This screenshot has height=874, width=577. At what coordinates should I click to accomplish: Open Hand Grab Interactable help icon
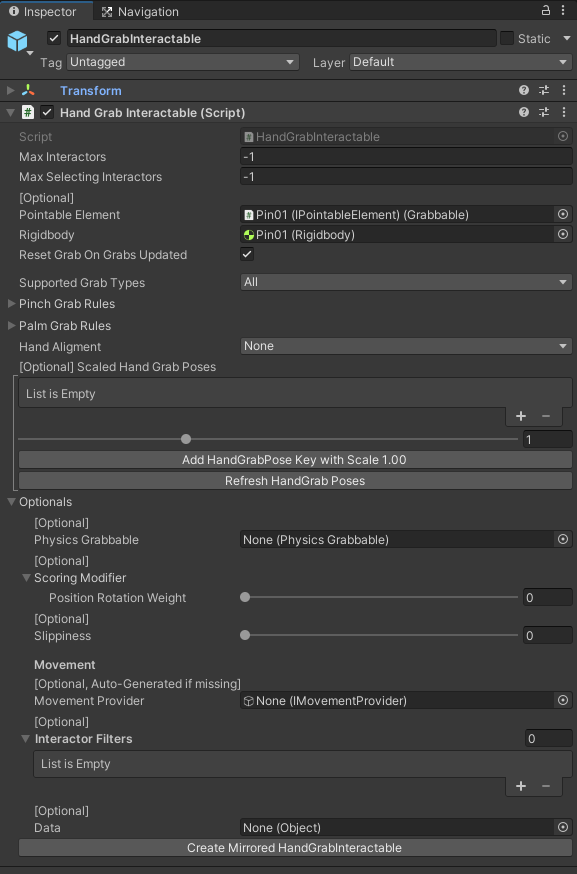point(523,113)
